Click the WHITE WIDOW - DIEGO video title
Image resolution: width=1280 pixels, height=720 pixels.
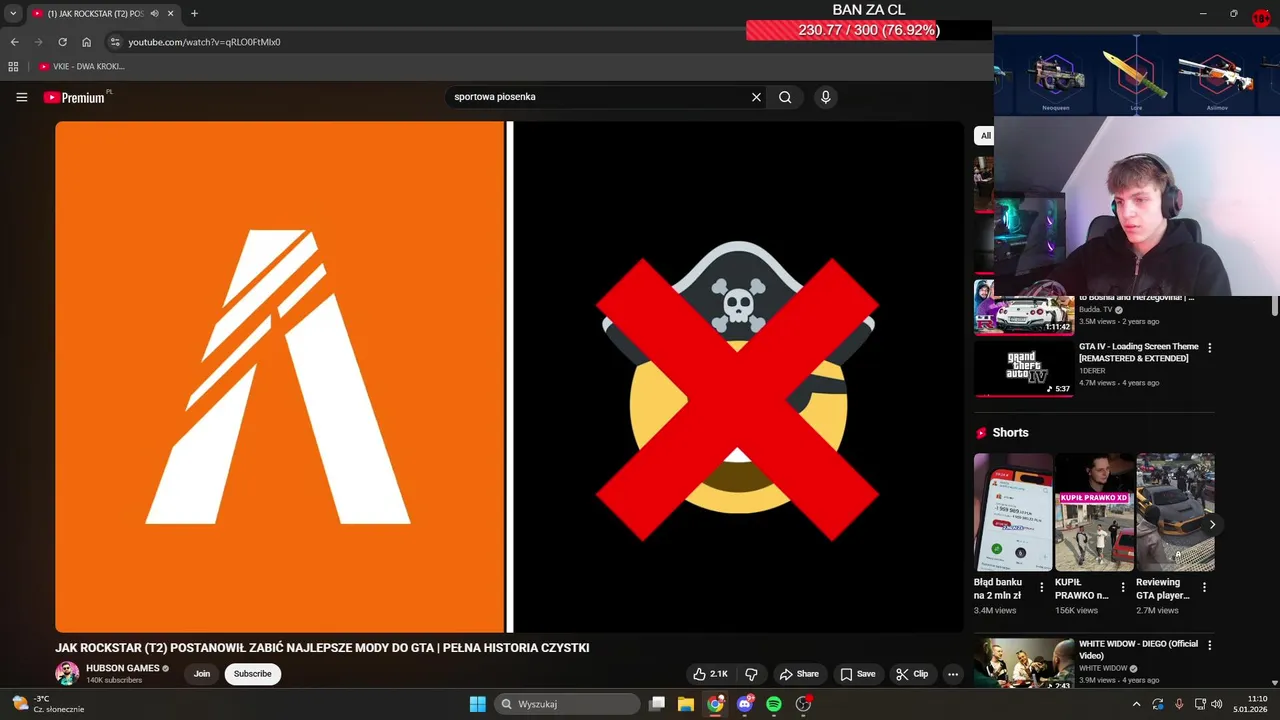coord(1138,650)
